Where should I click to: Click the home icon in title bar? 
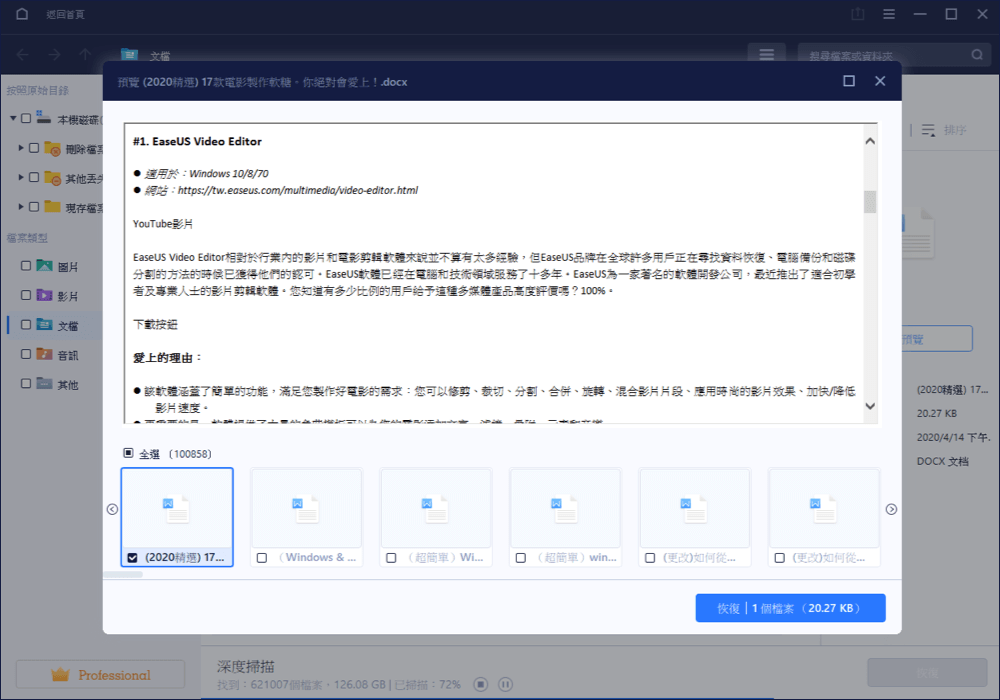22,14
